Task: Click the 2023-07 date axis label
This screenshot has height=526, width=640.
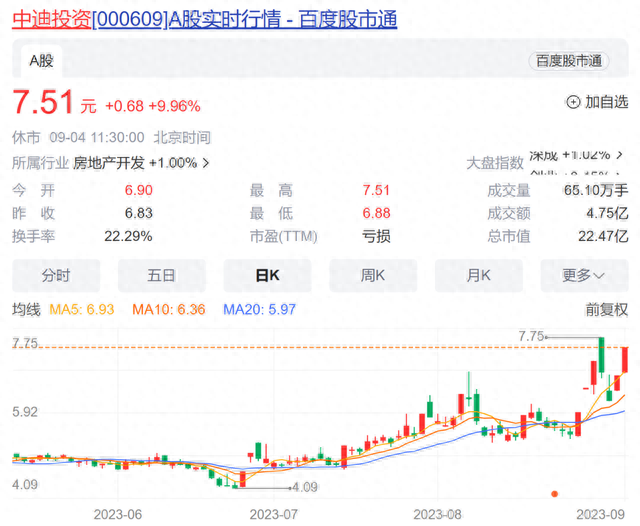Action: (x=273, y=515)
